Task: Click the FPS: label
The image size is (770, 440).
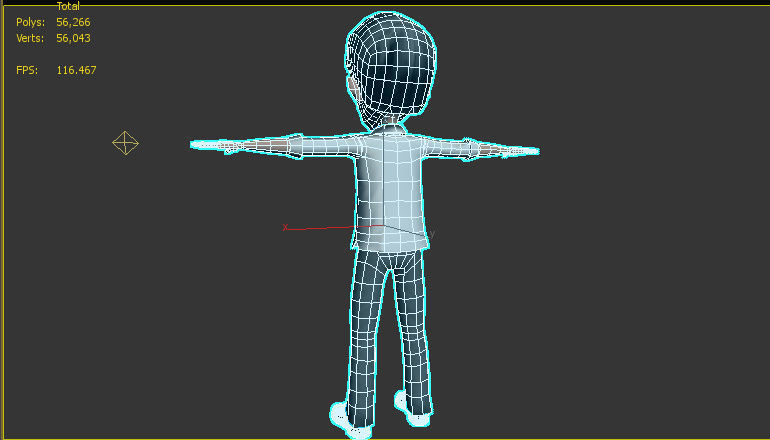Action: point(27,70)
